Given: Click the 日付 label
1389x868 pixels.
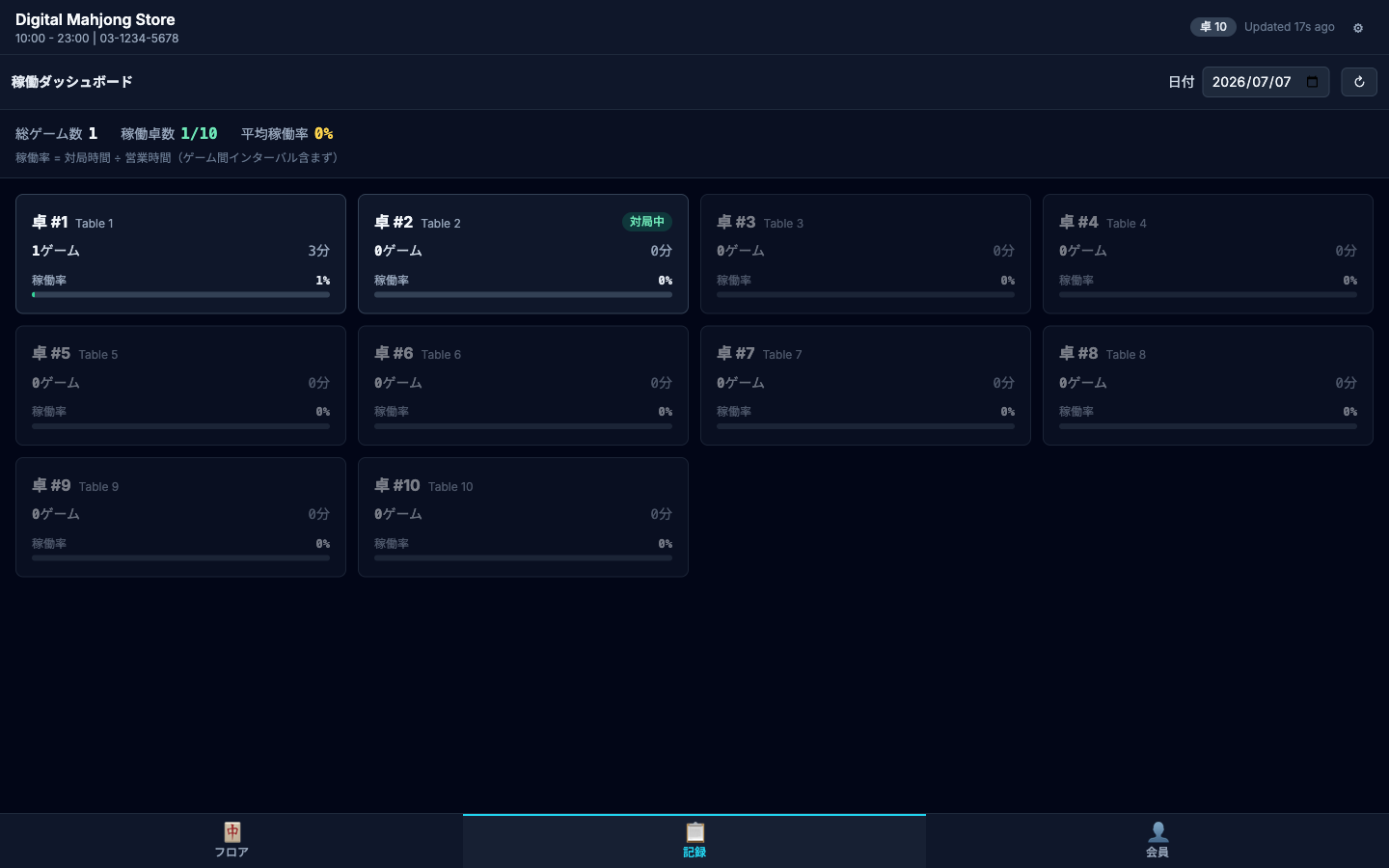Looking at the screenshot, I should click(x=1182, y=82).
